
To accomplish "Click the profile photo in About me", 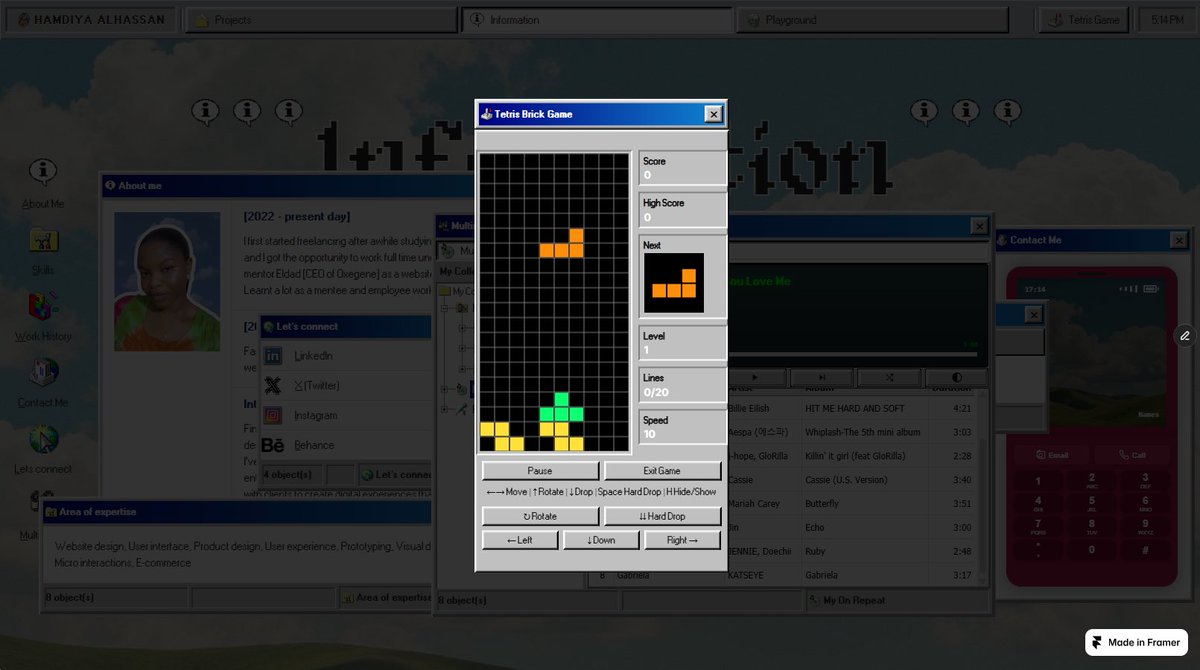I will click(x=167, y=281).
